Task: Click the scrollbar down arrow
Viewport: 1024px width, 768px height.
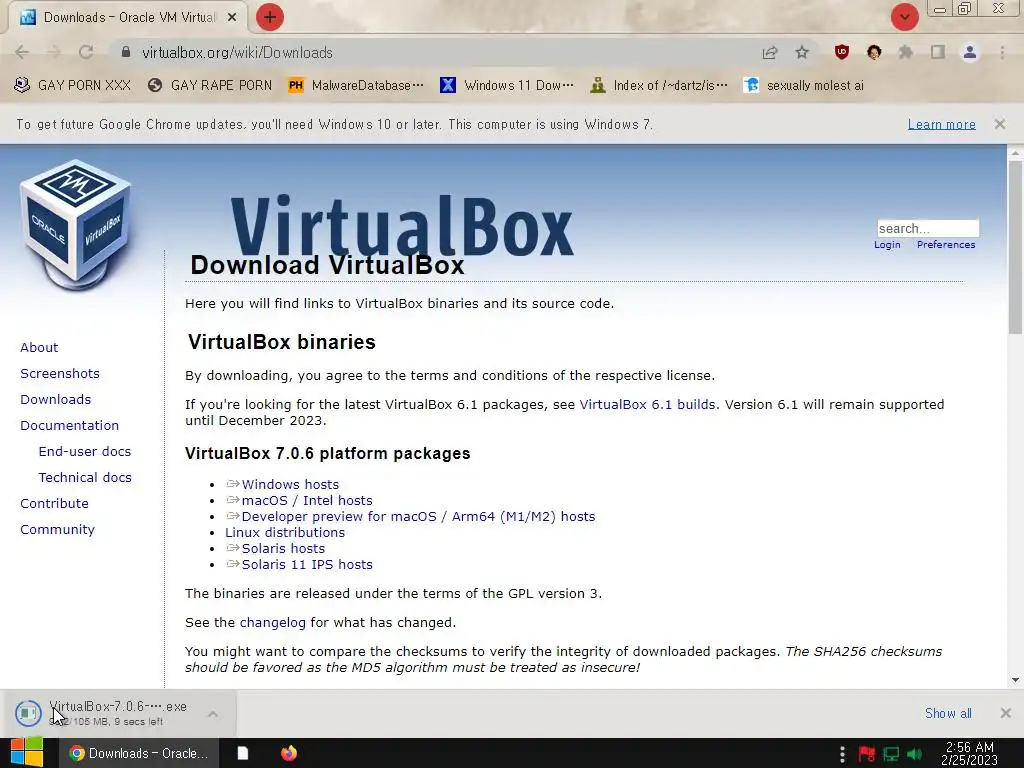Action: (x=1015, y=680)
